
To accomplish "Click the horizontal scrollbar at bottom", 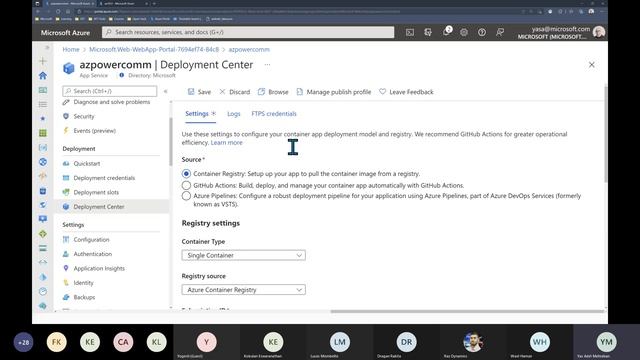I will tap(467, 311).
